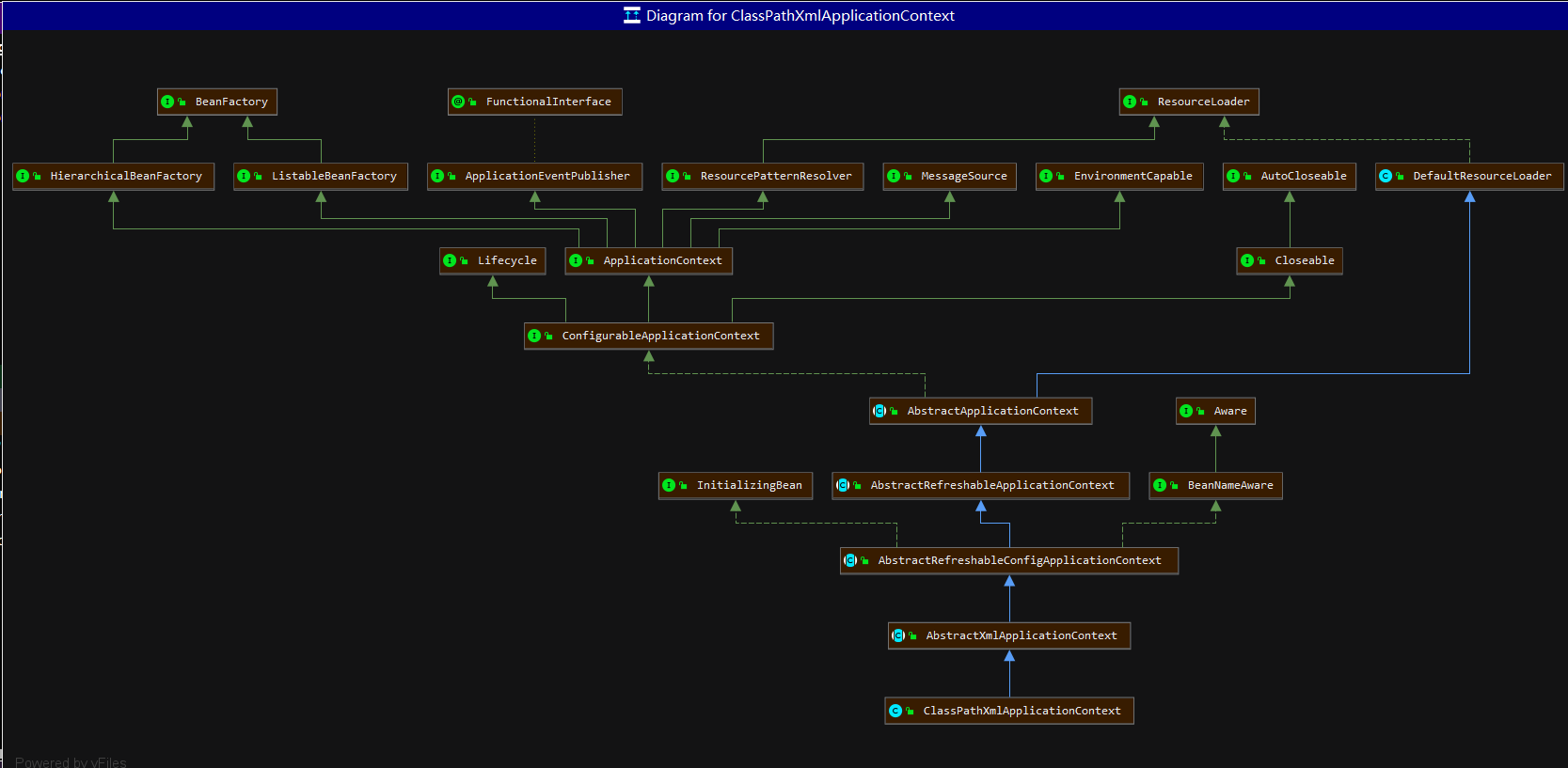Click the interface icon on ApplicationContext node
This screenshot has width=1568, height=768.
tap(576, 260)
